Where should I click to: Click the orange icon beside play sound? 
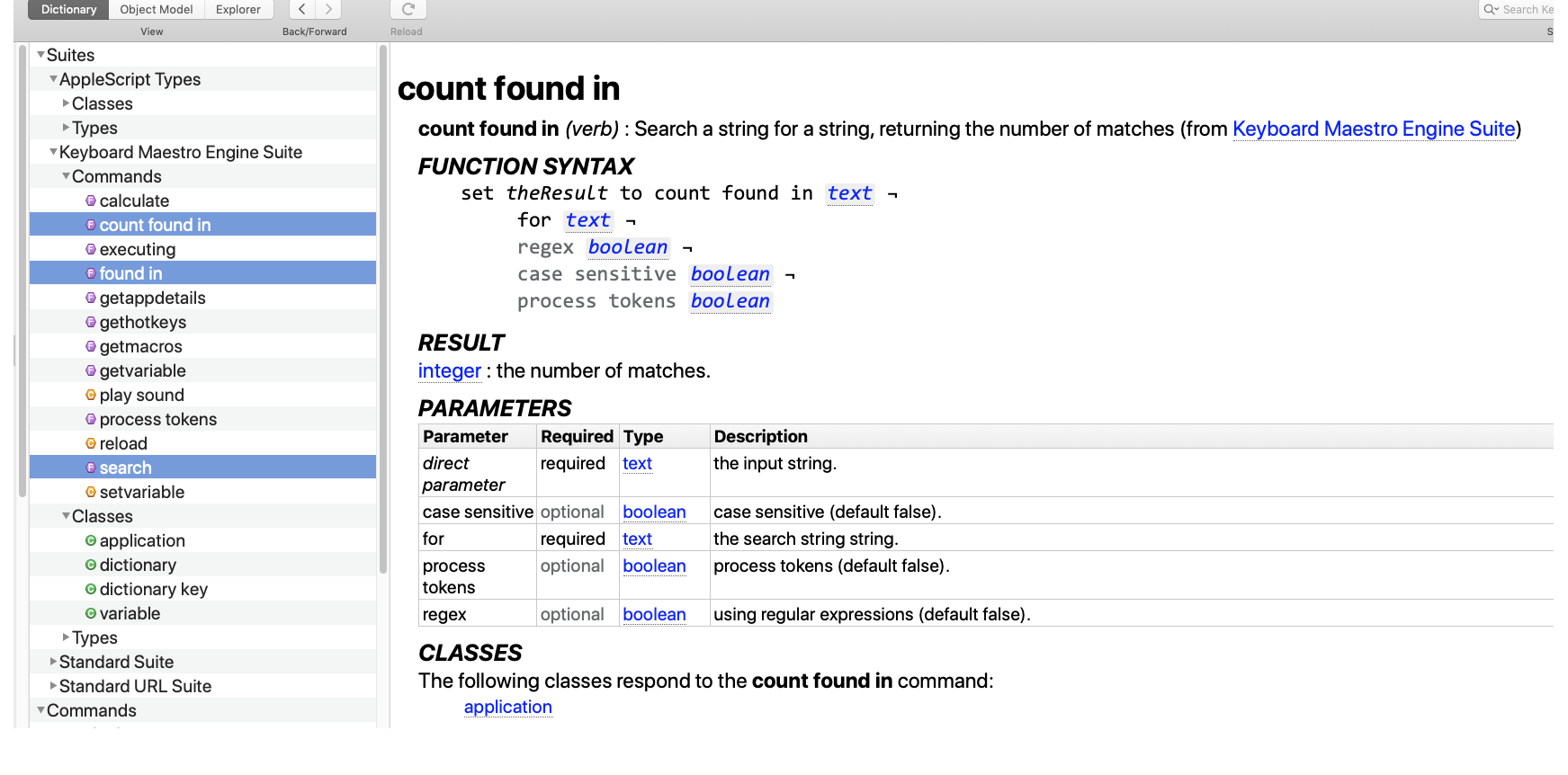91,395
